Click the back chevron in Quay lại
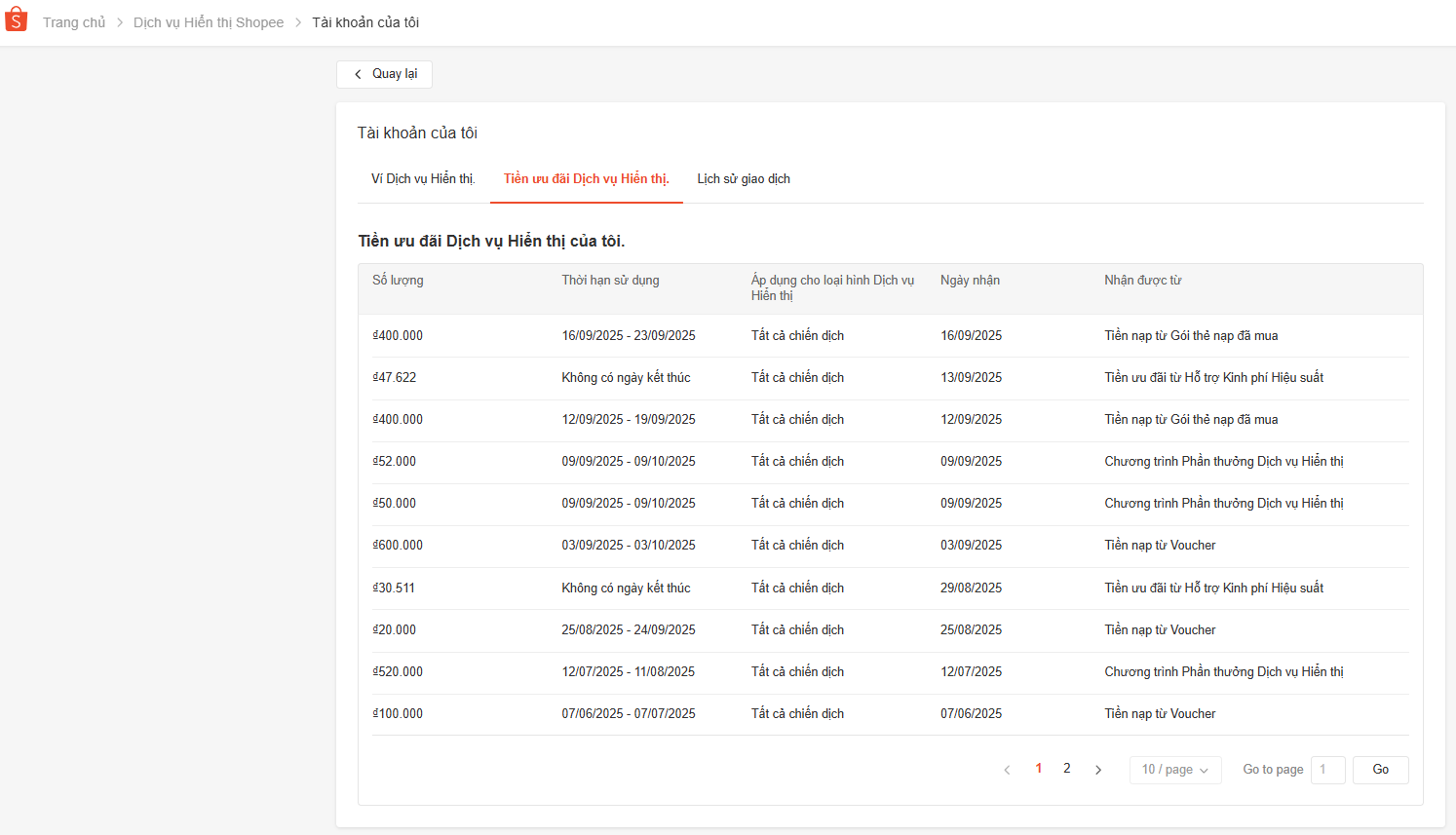Screen dimensions: 1456x835 point(359,74)
